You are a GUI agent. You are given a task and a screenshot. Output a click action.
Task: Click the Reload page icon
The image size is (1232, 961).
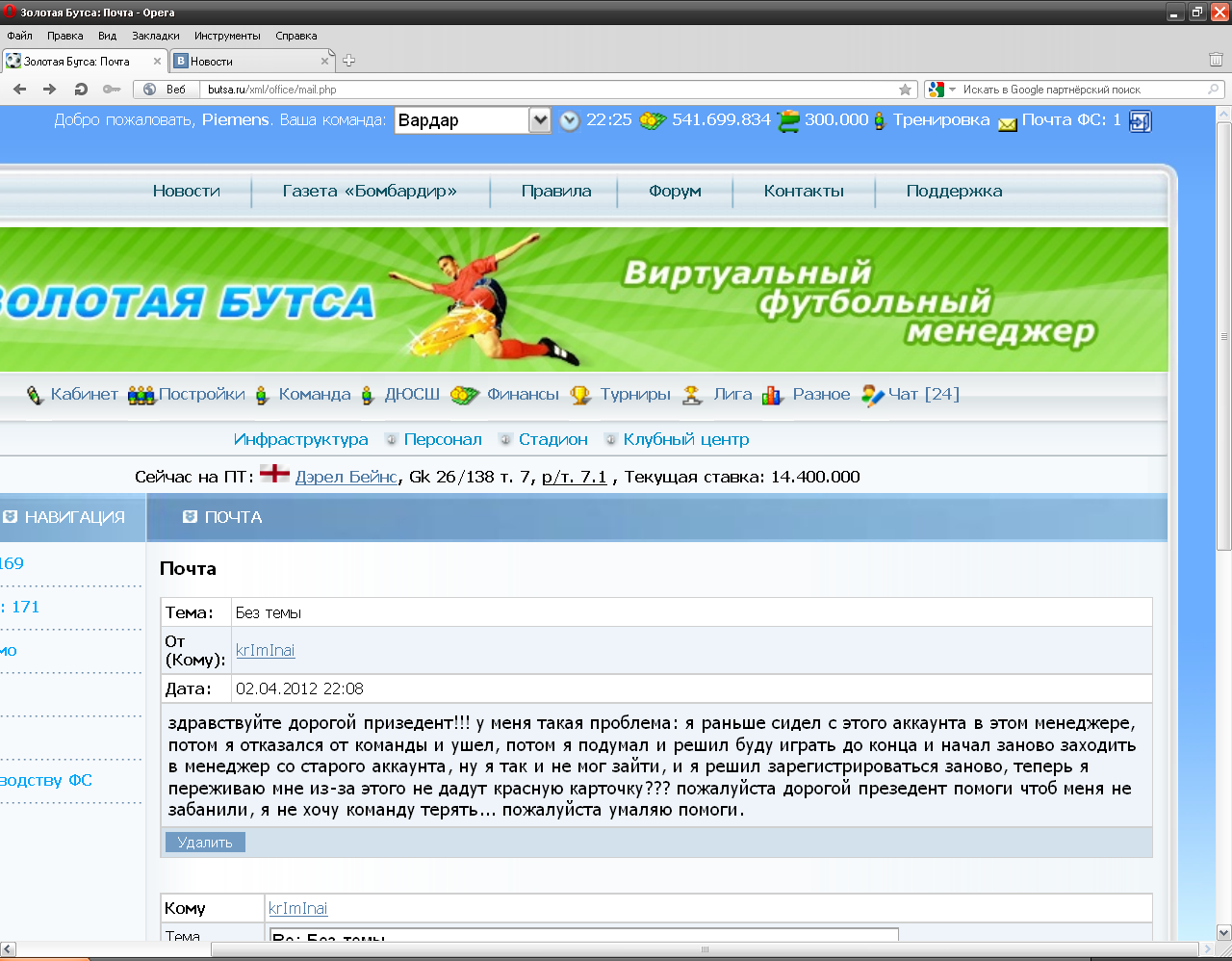tap(81, 90)
